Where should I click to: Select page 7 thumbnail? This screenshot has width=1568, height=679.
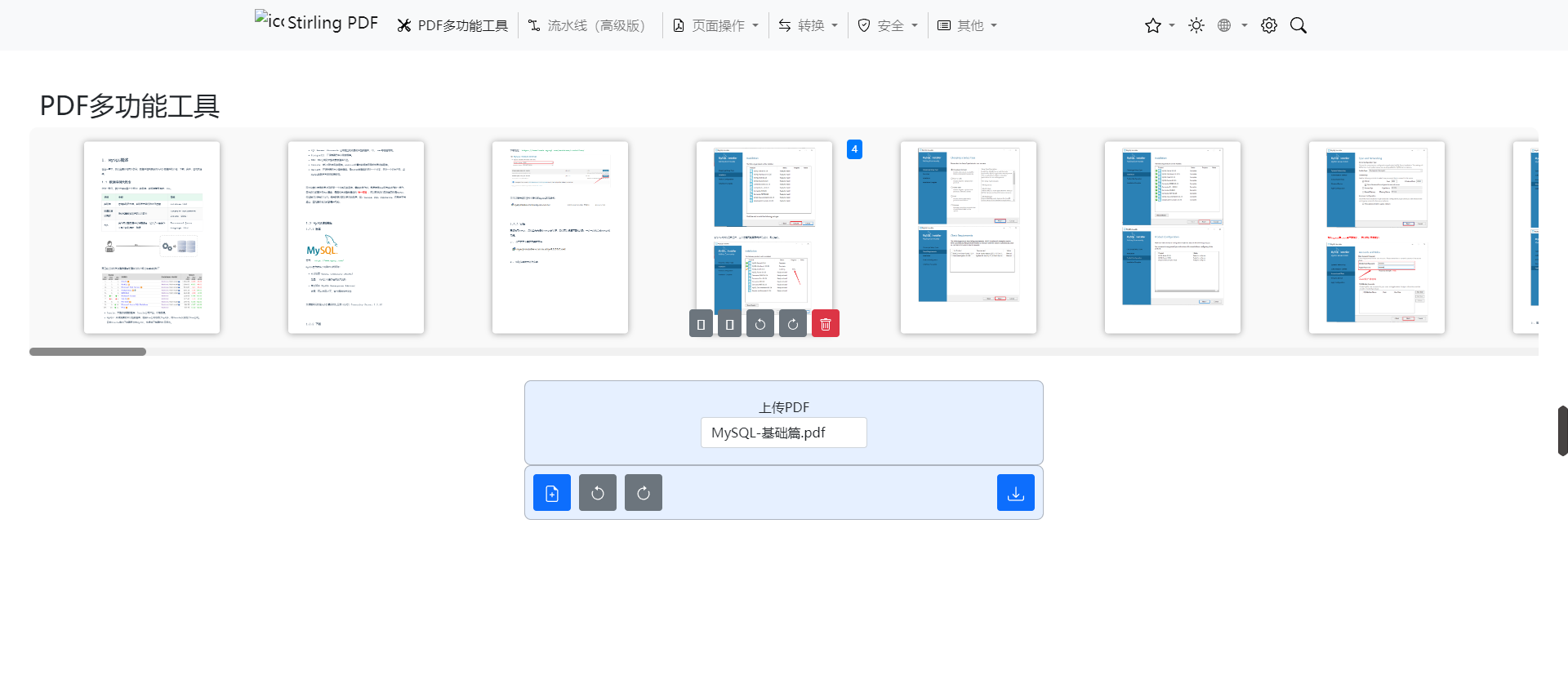(x=1377, y=237)
